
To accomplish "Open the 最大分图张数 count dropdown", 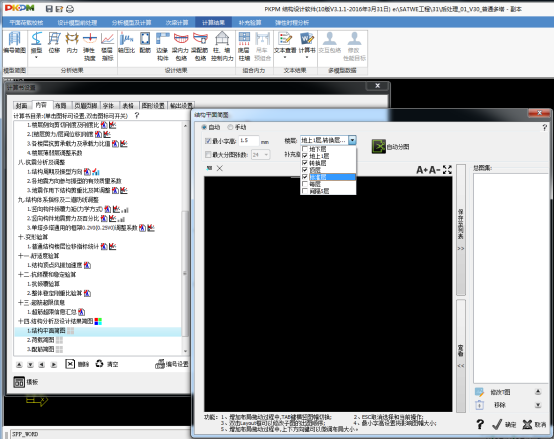I will 266,154.
